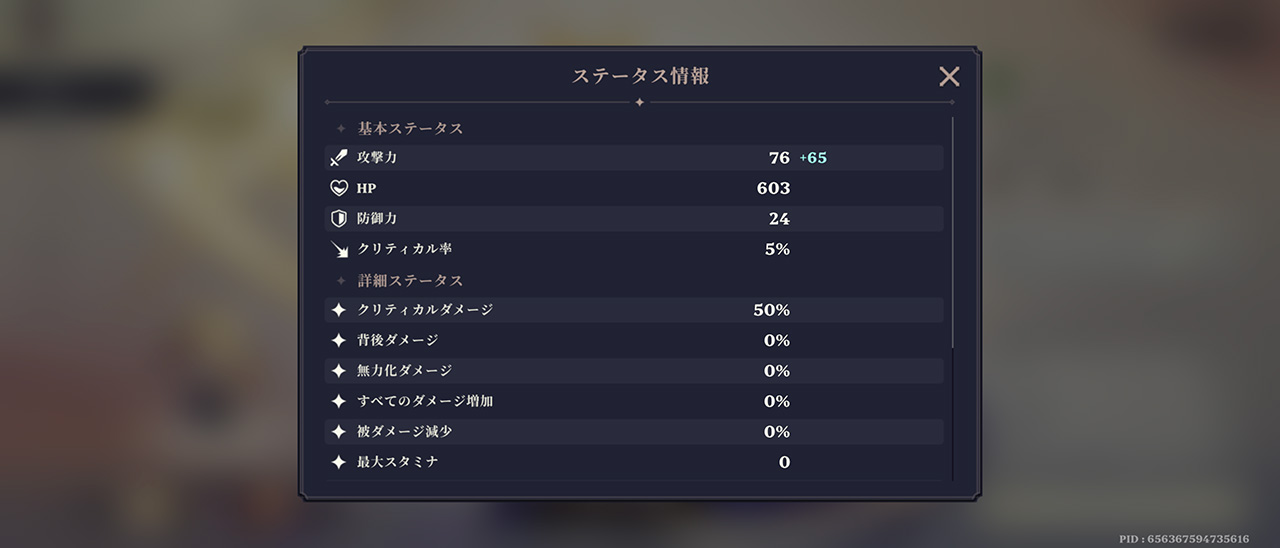Select the 攻撃力 value 76
This screenshot has width=1280, height=548.
[779, 158]
